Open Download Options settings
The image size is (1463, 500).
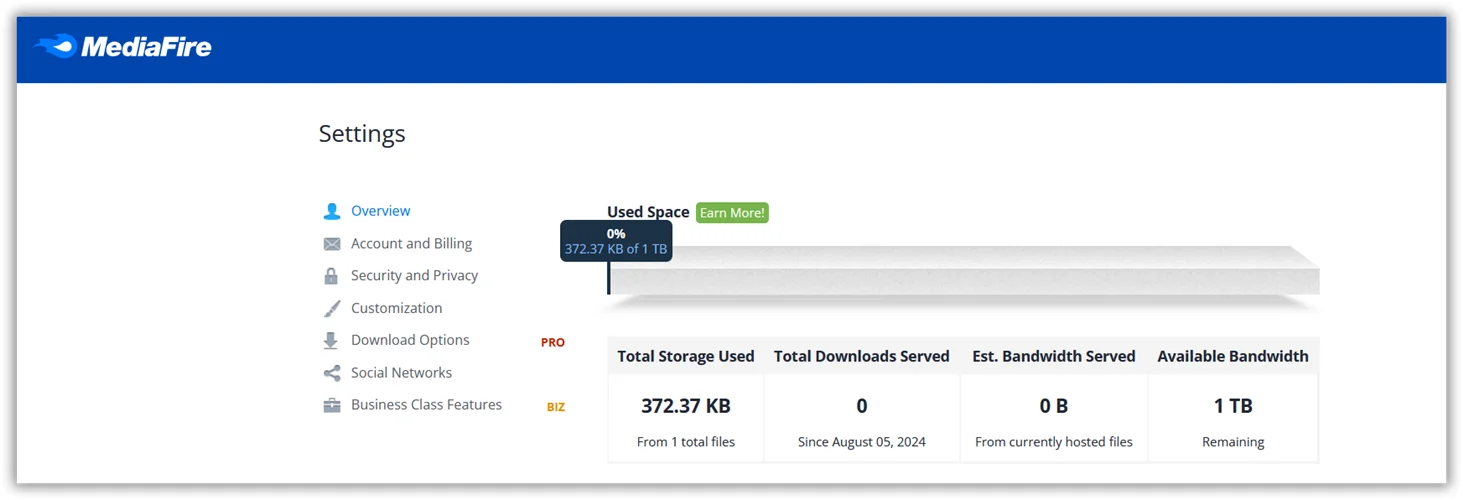(410, 340)
